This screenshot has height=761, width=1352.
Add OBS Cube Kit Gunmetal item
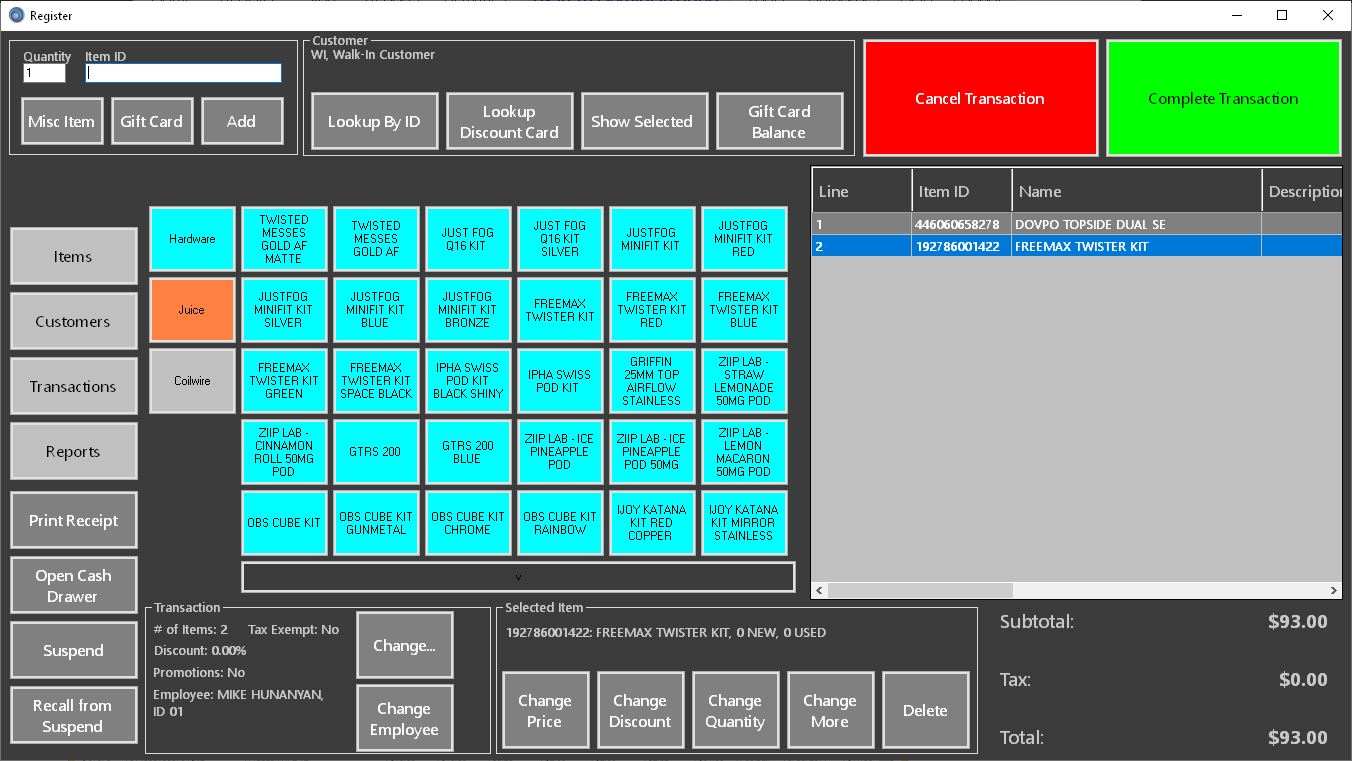pyautogui.click(x=376, y=523)
